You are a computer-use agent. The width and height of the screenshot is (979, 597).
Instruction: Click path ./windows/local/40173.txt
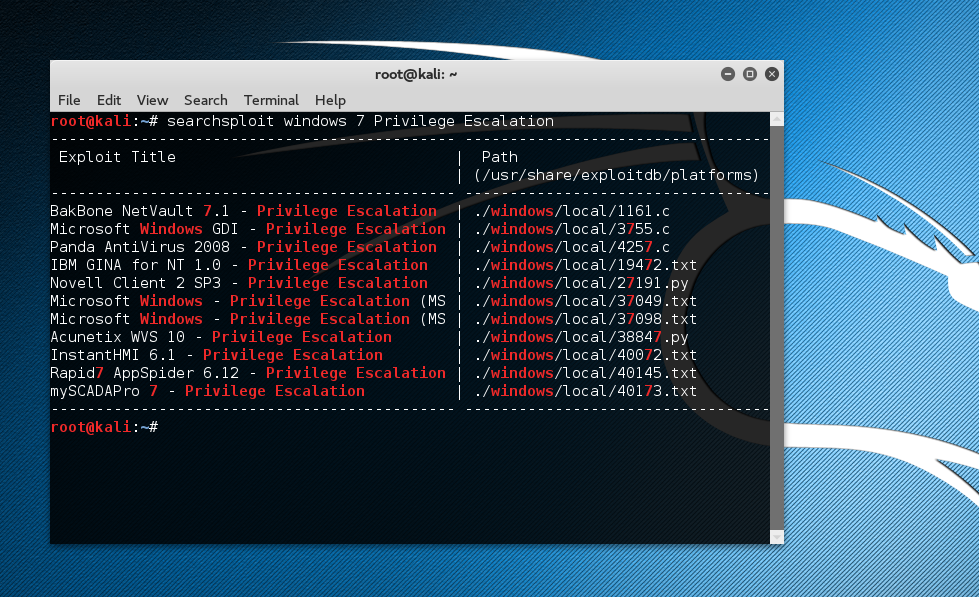(x=585, y=391)
